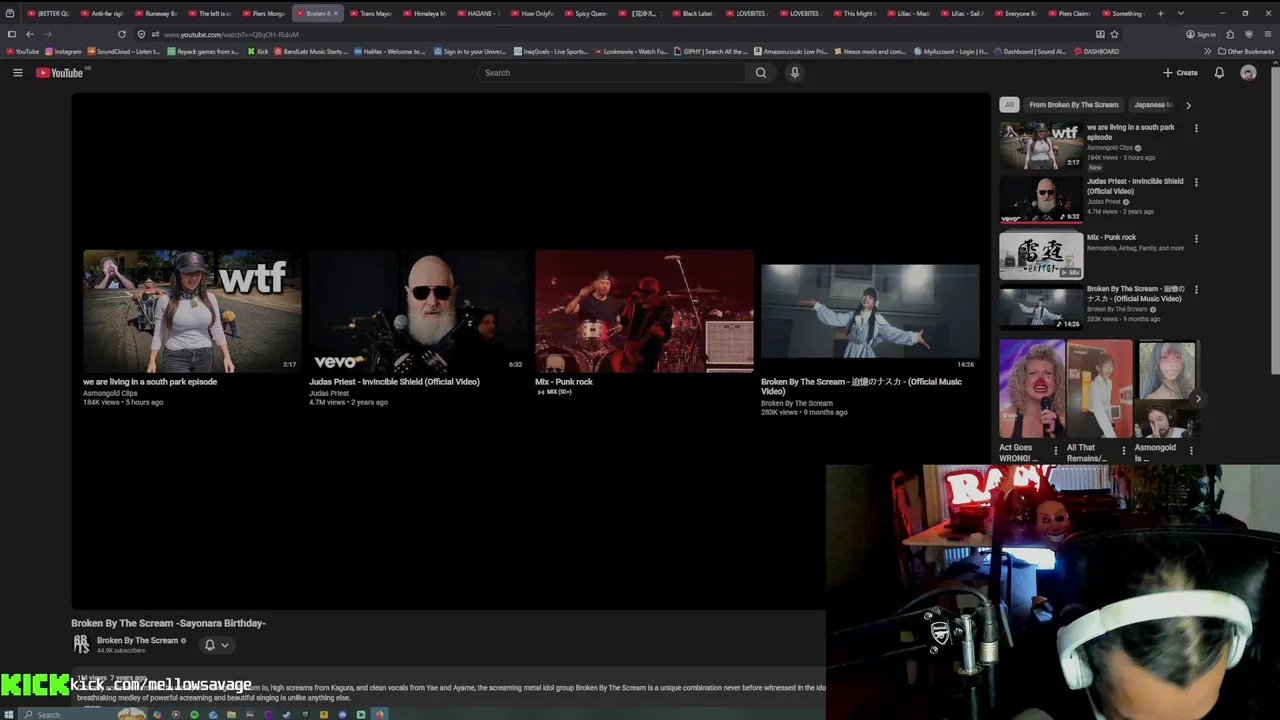Open the Act Goes WRONG short thumbnail
Viewport: 1280px width, 720px height.
coord(1031,389)
